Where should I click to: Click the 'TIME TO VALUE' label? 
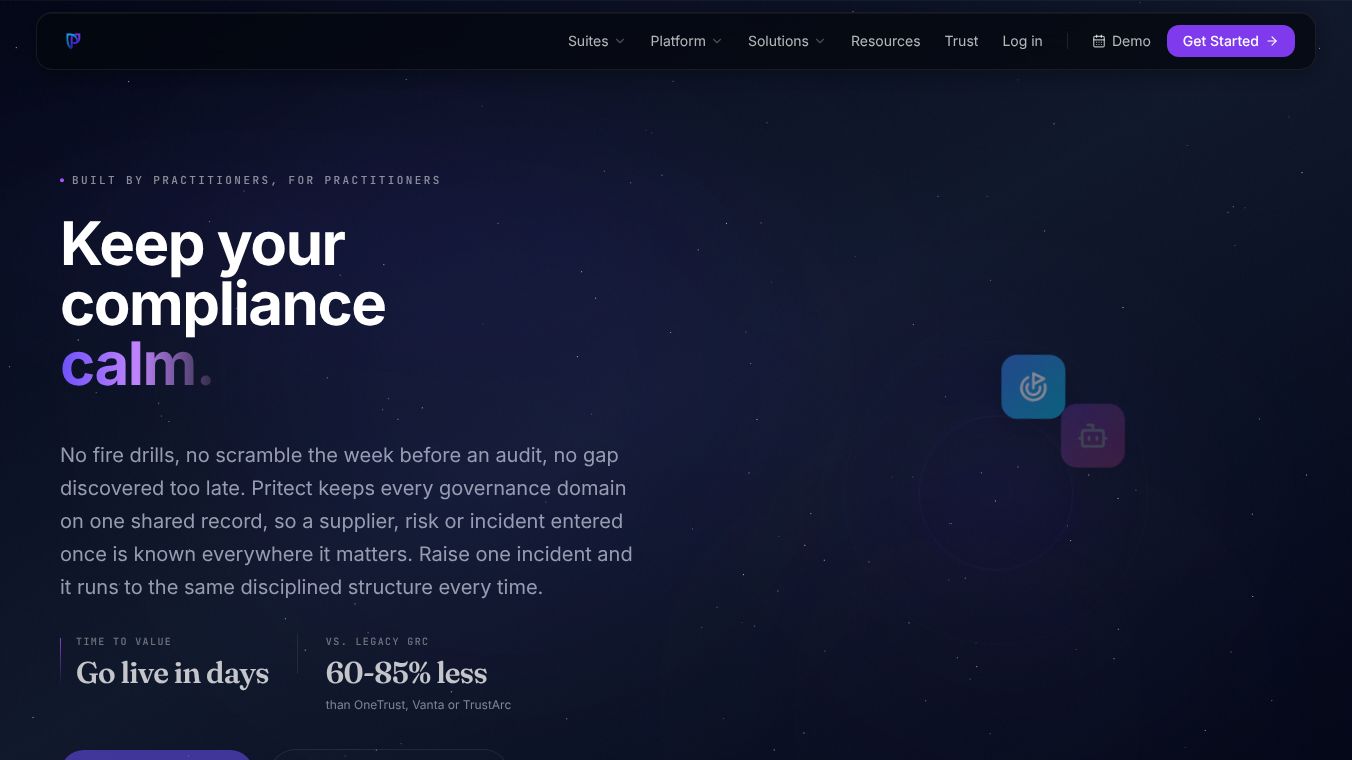(124, 642)
